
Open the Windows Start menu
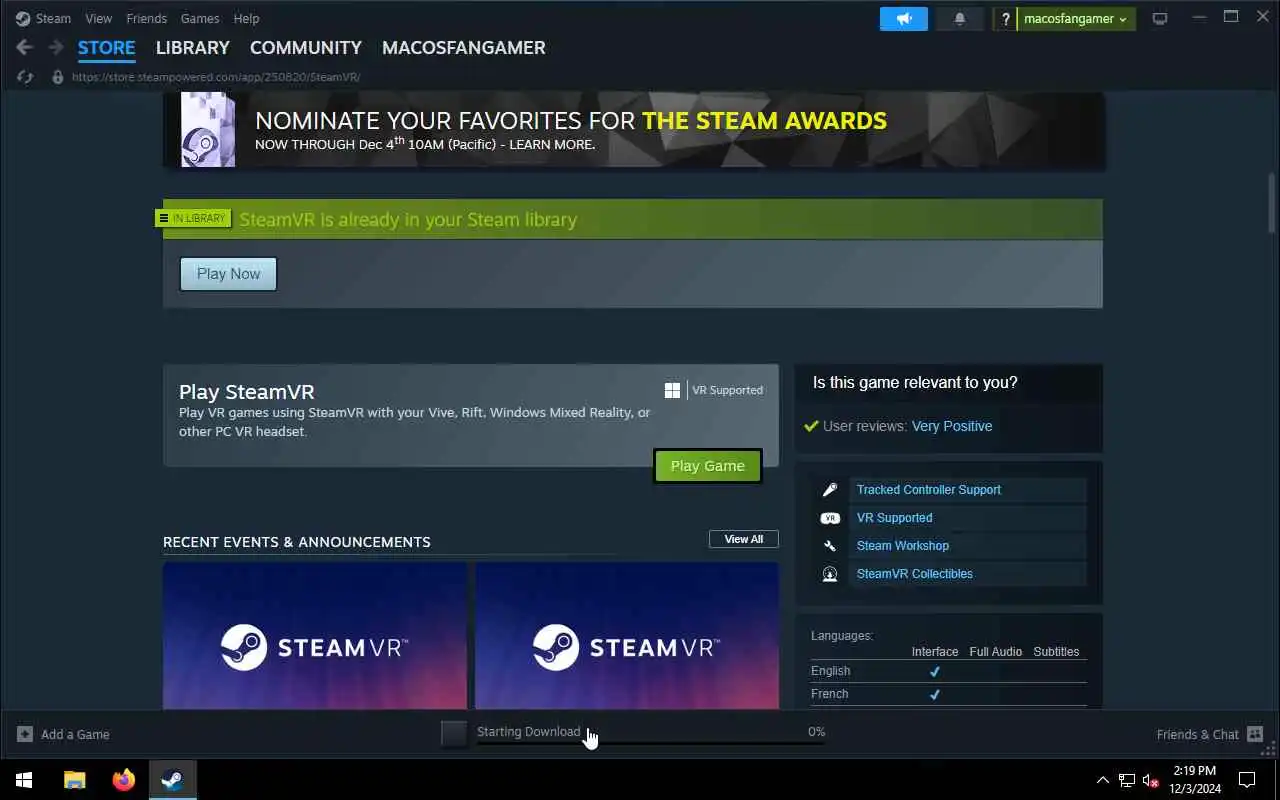coord(24,780)
